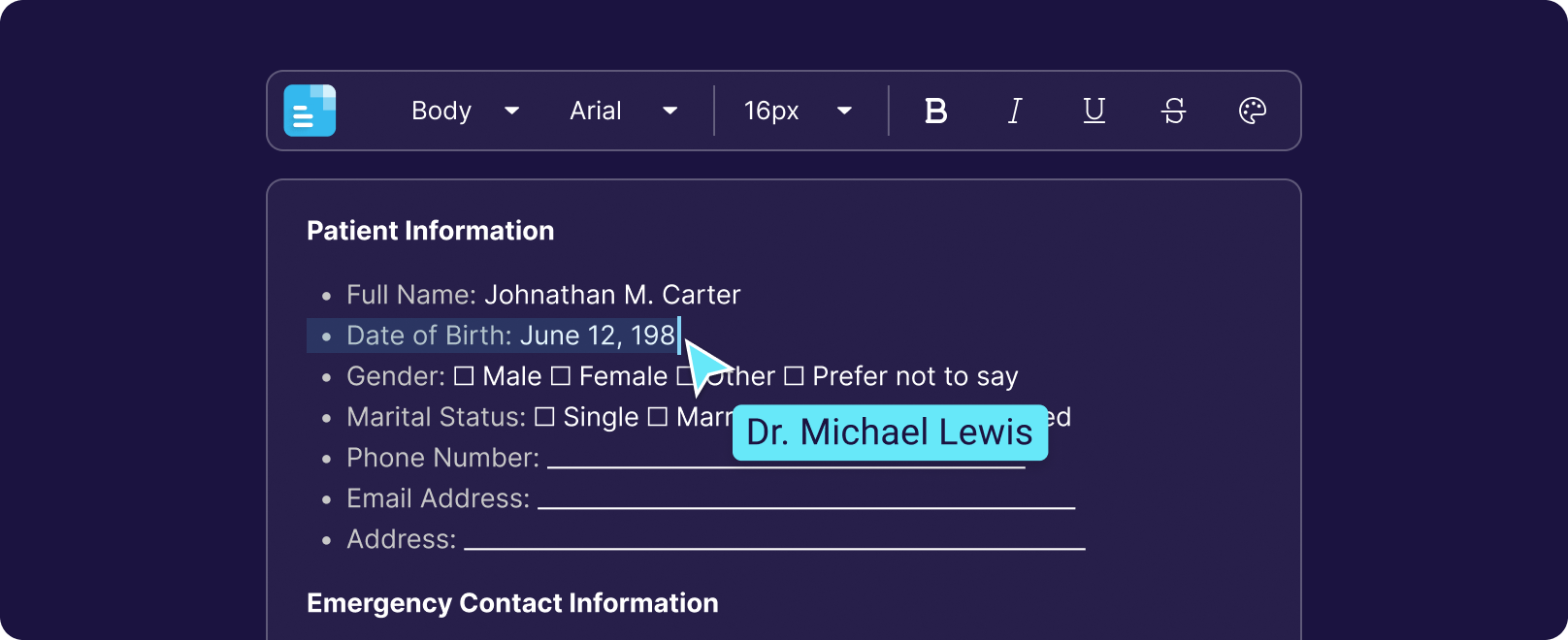Toggle bold formatting
The height and width of the screenshot is (640, 1568).
(x=935, y=111)
